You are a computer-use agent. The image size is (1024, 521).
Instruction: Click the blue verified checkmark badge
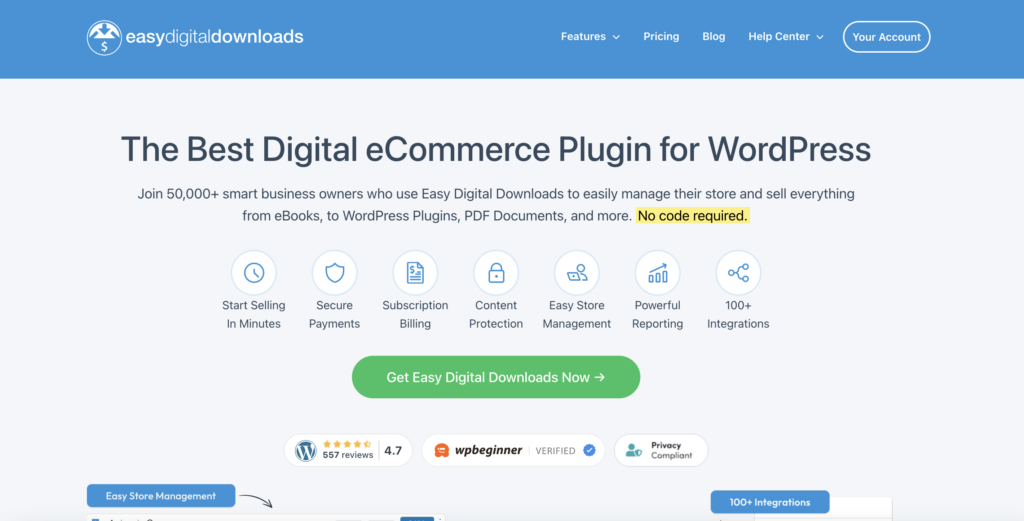589,450
